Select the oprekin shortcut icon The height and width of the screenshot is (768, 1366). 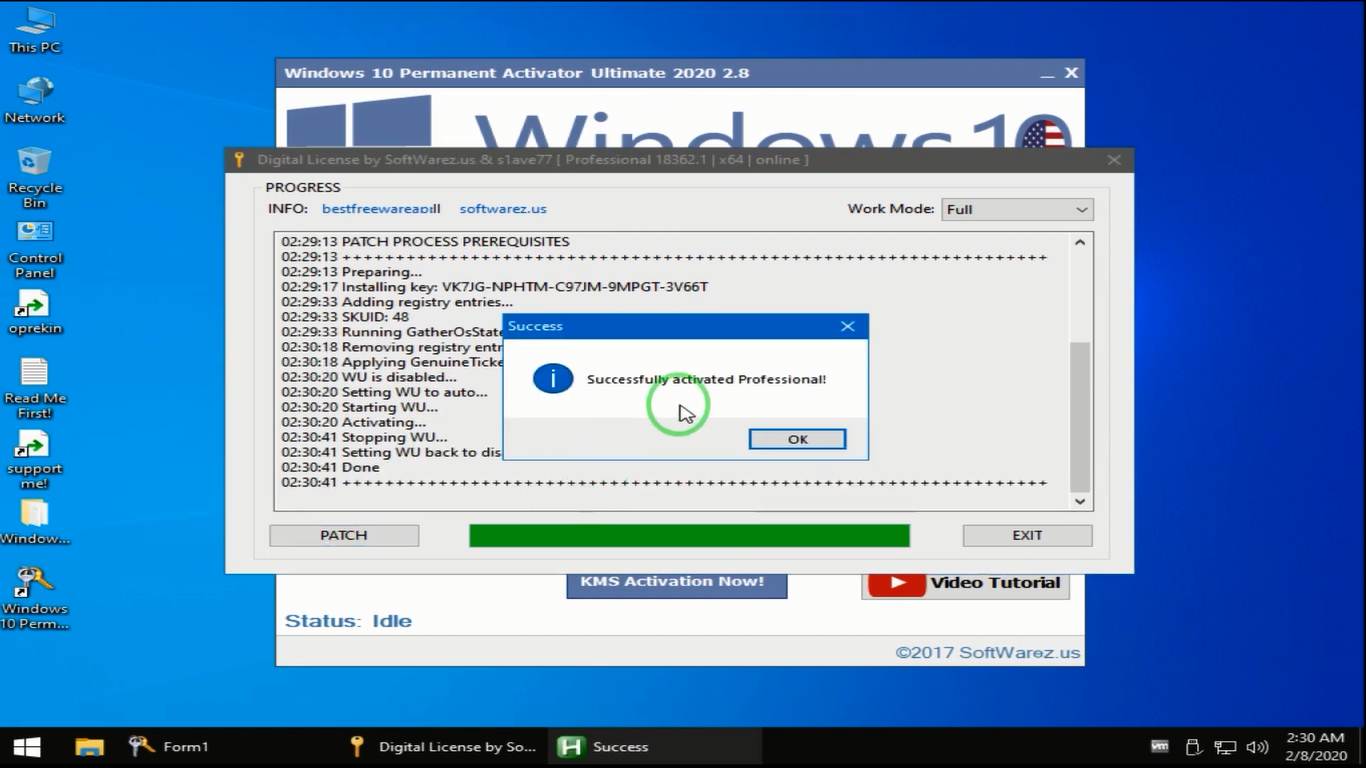[x=35, y=313]
